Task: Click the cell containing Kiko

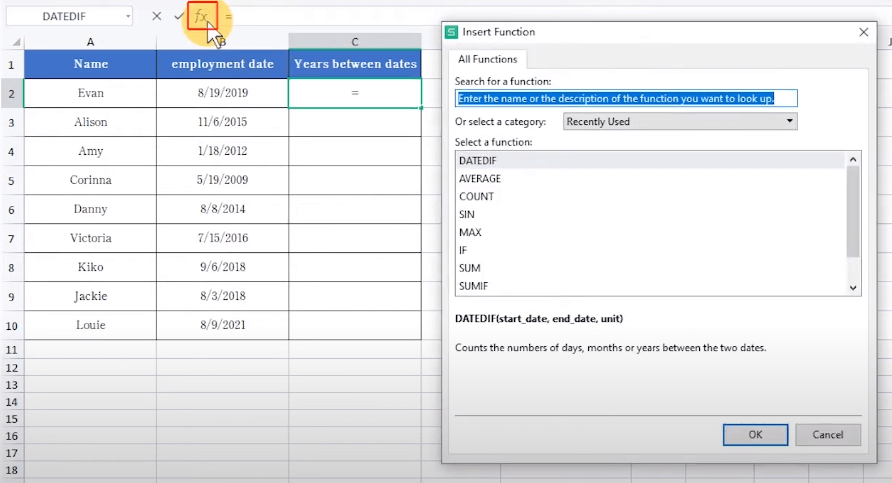Action: 90,267
